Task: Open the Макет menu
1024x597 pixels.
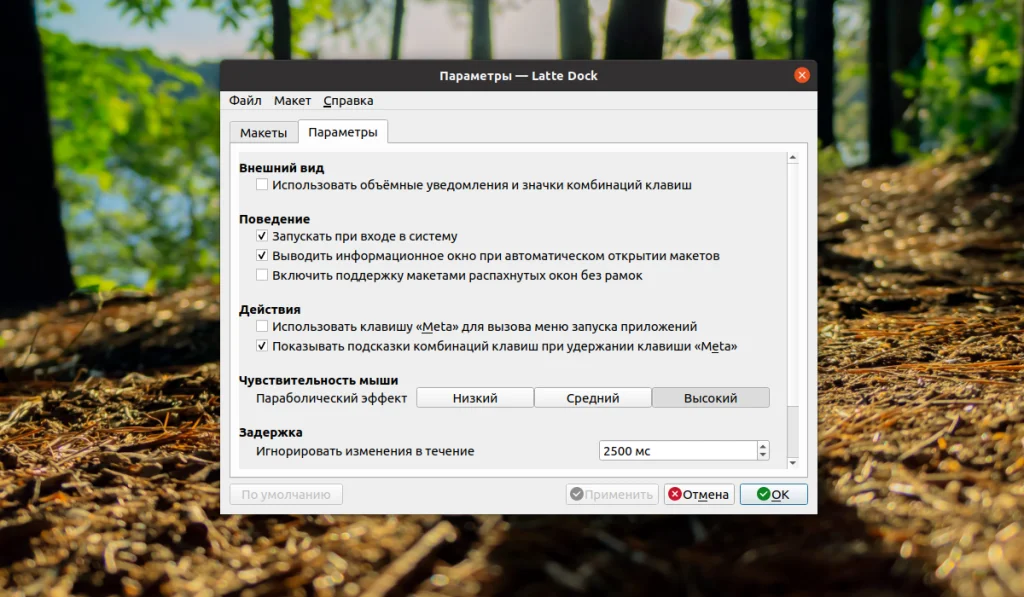Action: pyautogui.click(x=292, y=100)
